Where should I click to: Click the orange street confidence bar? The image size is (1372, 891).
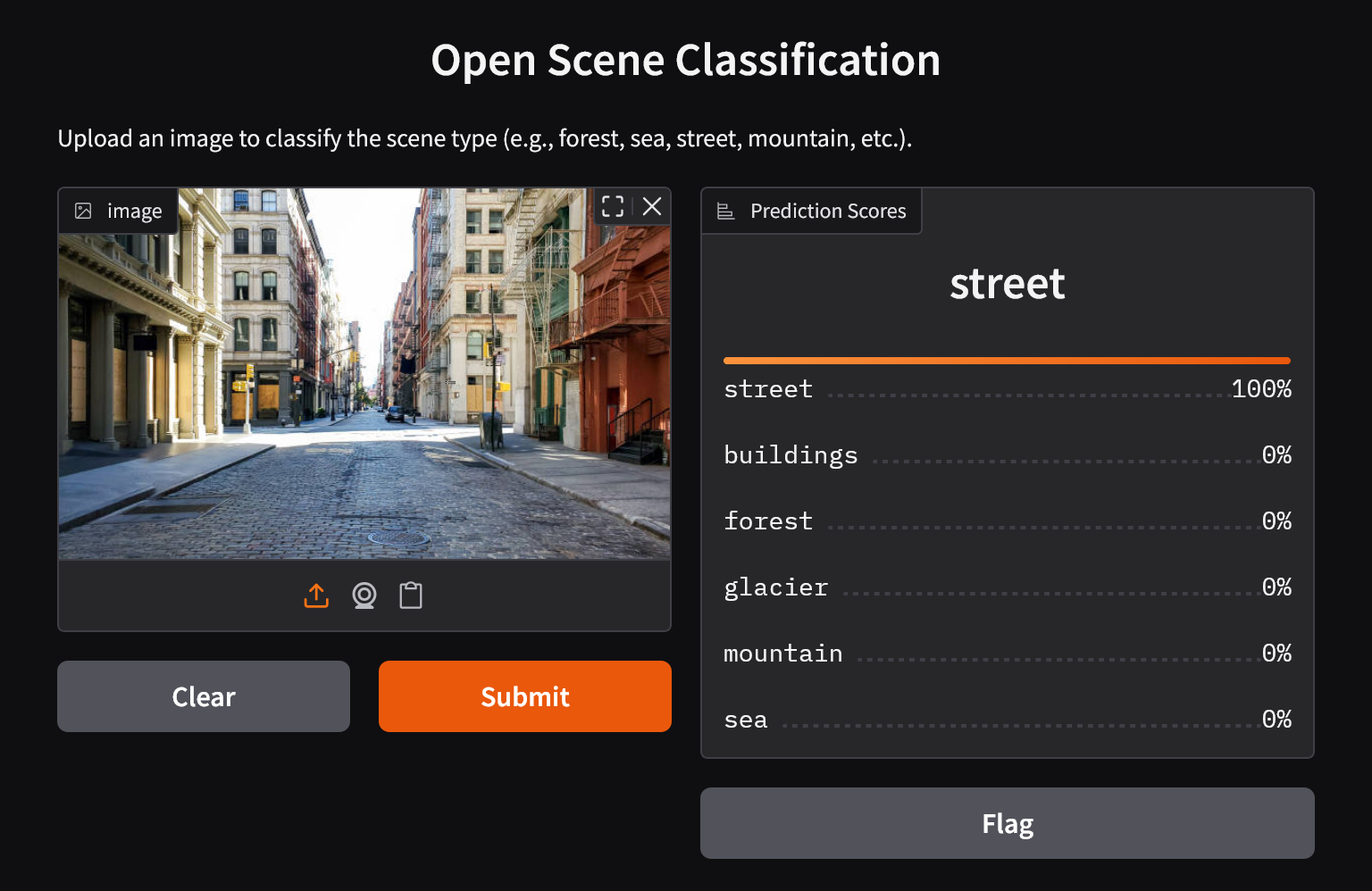point(1007,361)
